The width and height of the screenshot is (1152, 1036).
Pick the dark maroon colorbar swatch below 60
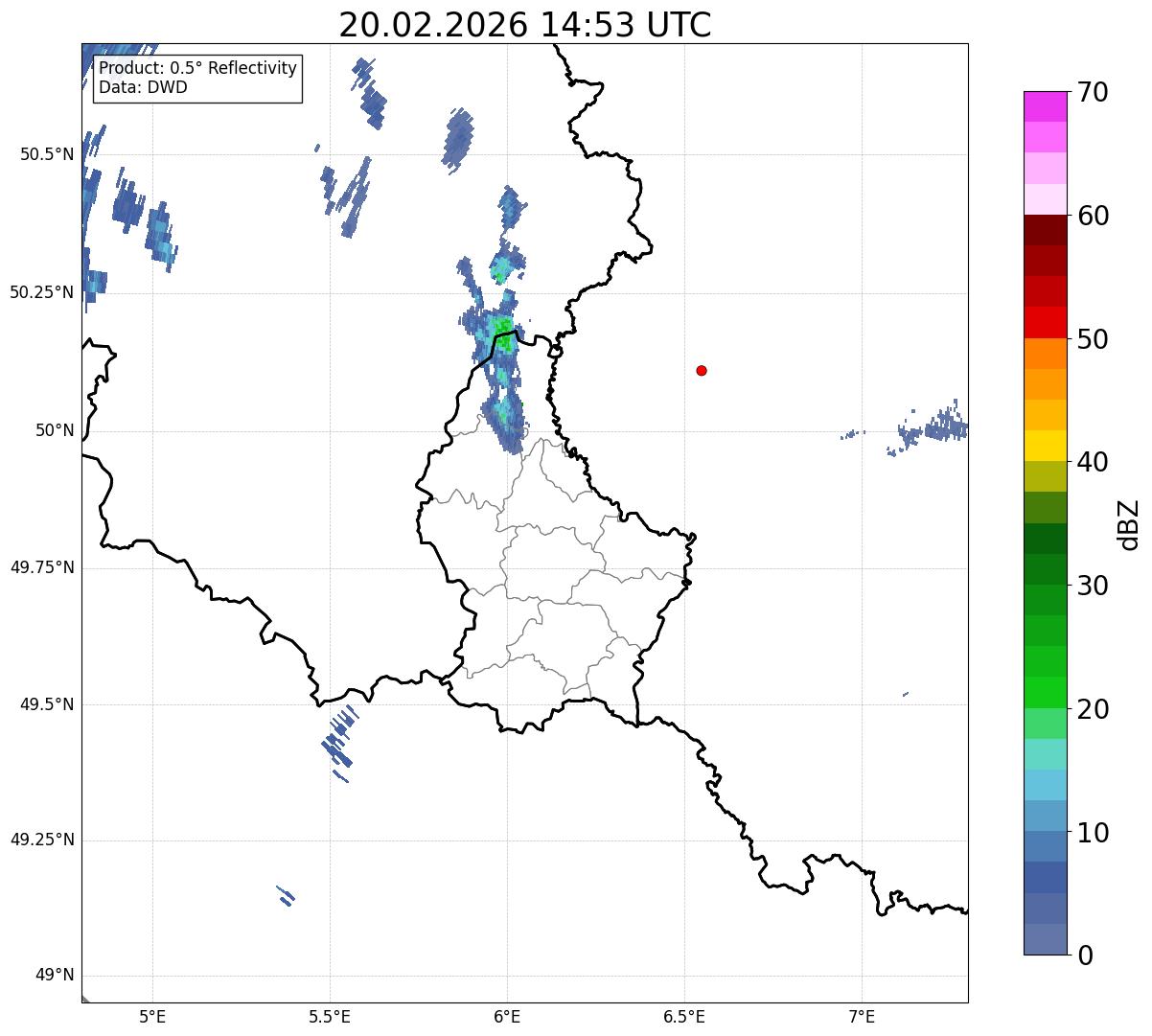[1046, 230]
